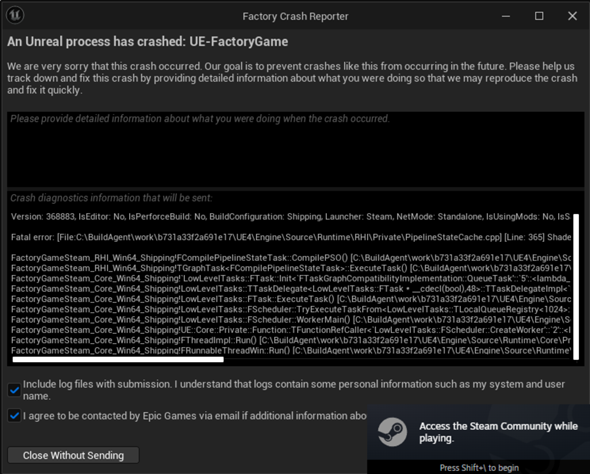This screenshot has height=474, width=590.
Task: Uncheck the Include log files with submission checkbox
Action: point(14,390)
